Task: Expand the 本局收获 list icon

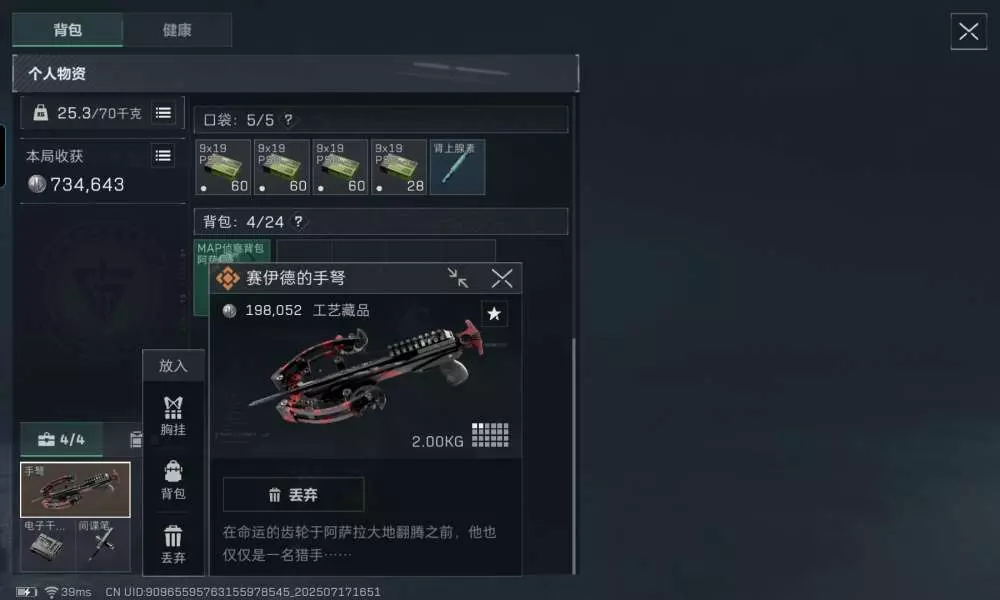Action: click(x=163, y=156)
